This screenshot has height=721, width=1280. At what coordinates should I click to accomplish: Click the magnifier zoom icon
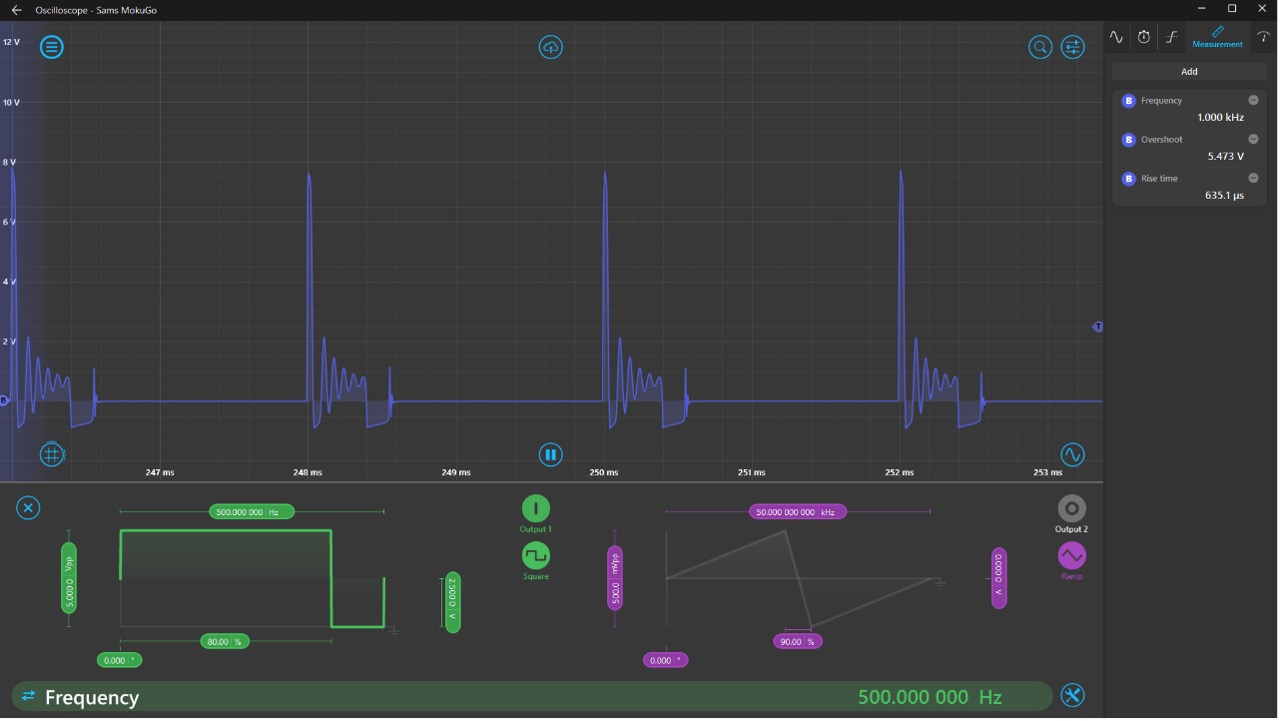[1040, 47]
